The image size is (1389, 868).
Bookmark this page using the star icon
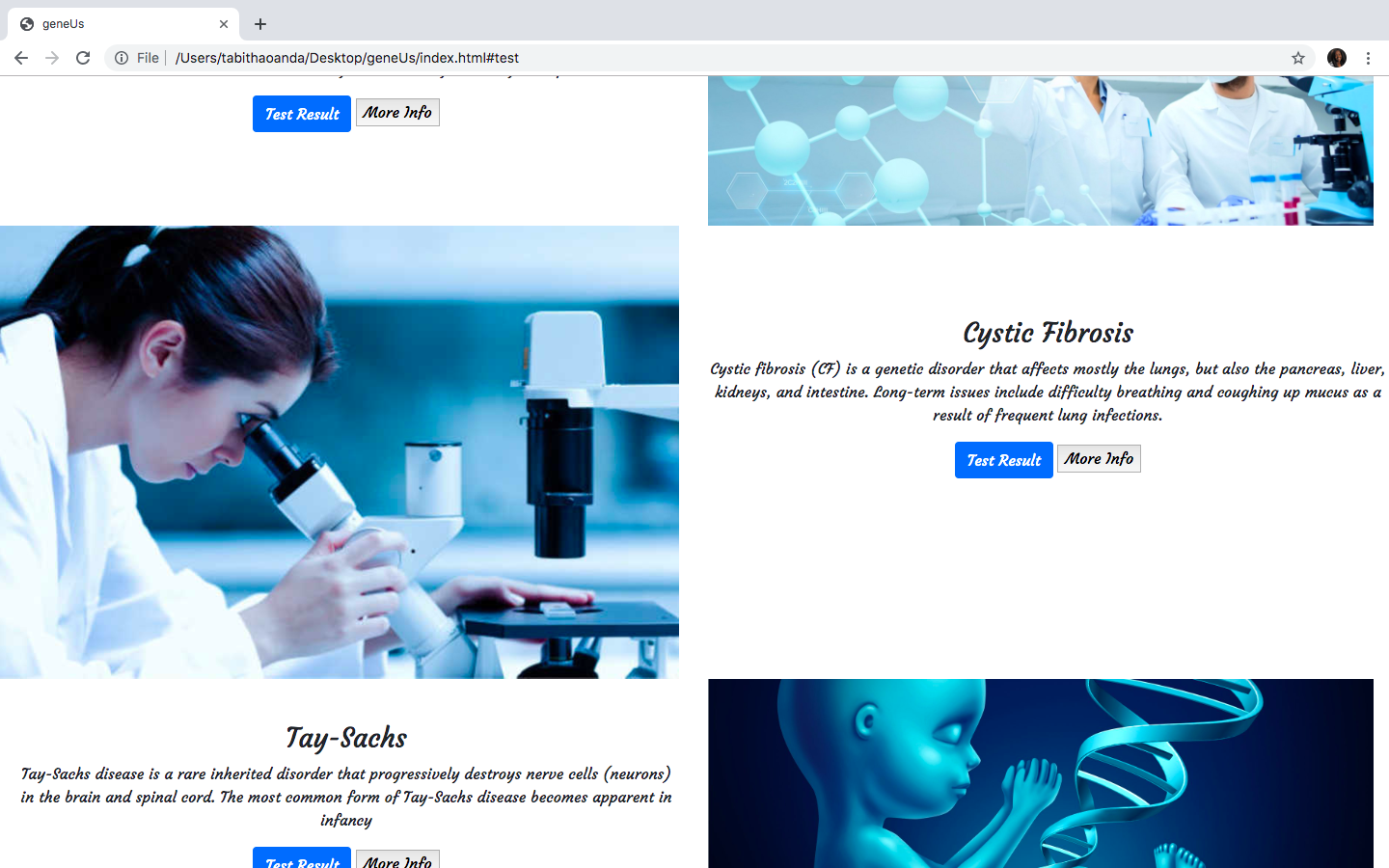tap(1298, 58)
